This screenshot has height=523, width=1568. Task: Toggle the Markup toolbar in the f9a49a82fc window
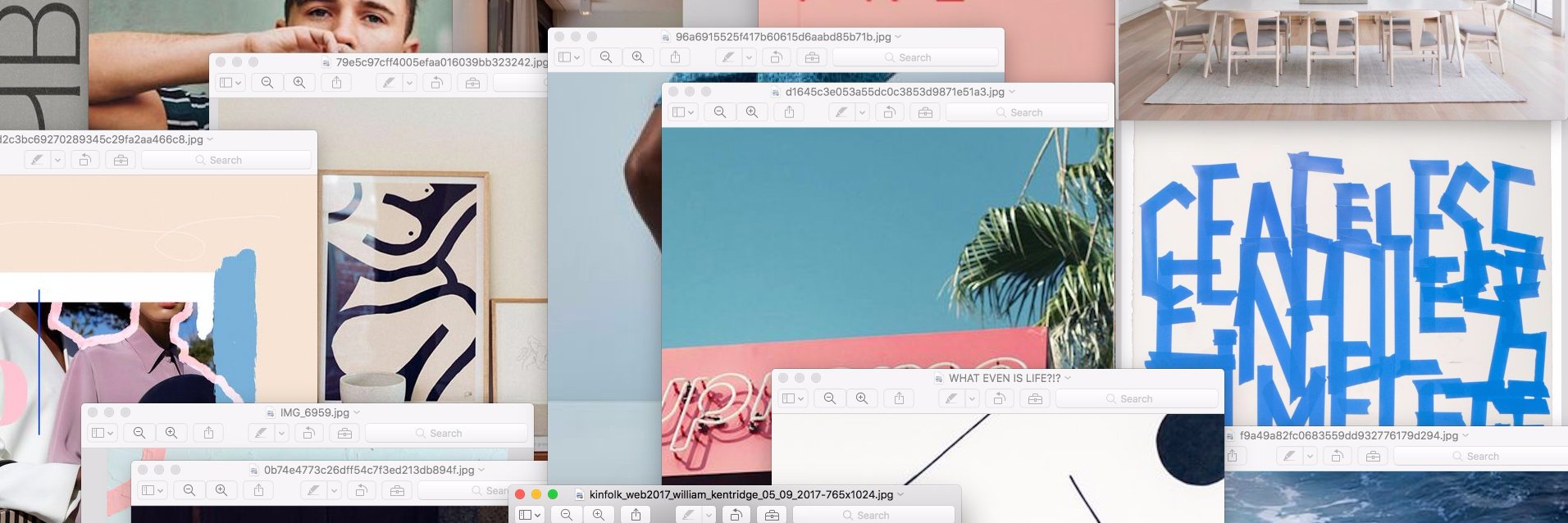[1374, 456]
